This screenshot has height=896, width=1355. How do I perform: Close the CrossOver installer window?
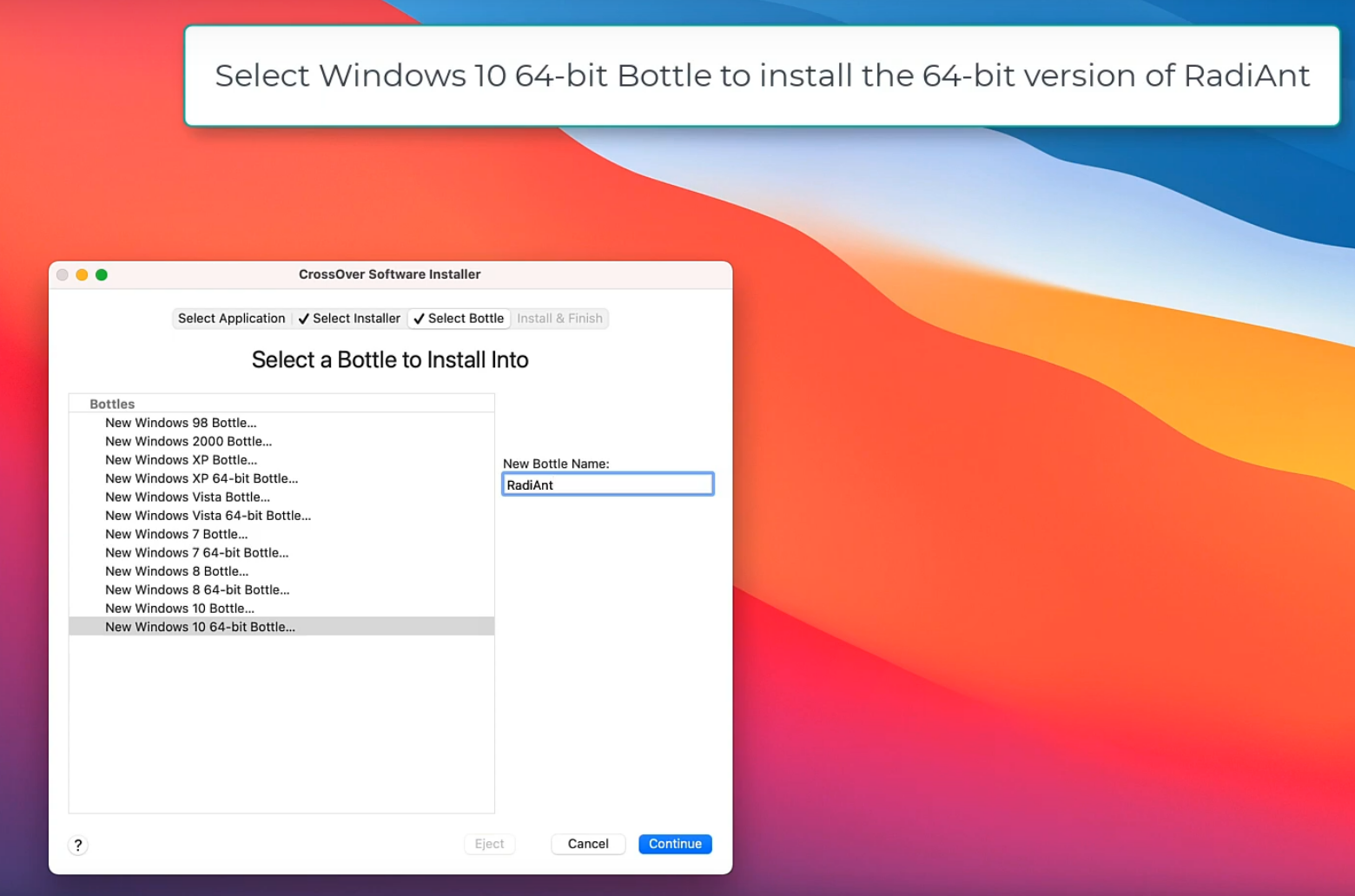coord(63,274)
